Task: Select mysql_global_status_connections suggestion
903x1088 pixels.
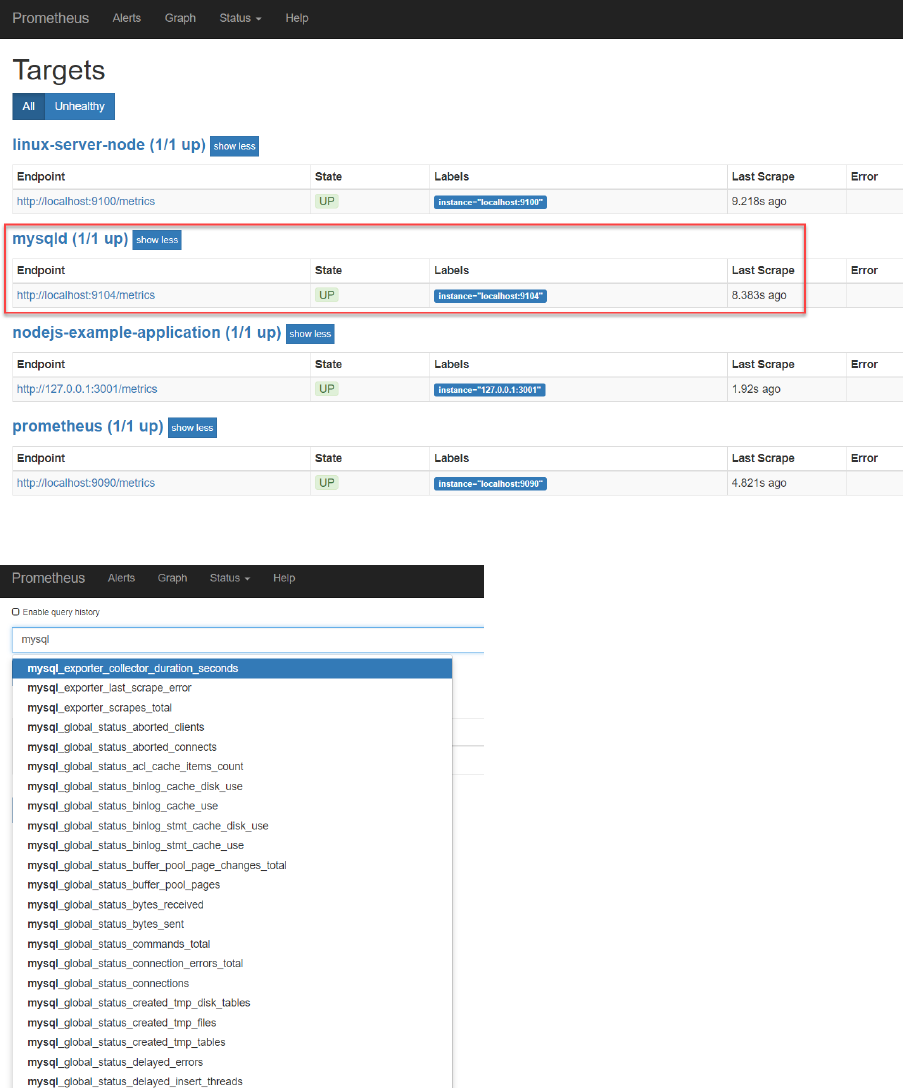Action: click(233, 983)
